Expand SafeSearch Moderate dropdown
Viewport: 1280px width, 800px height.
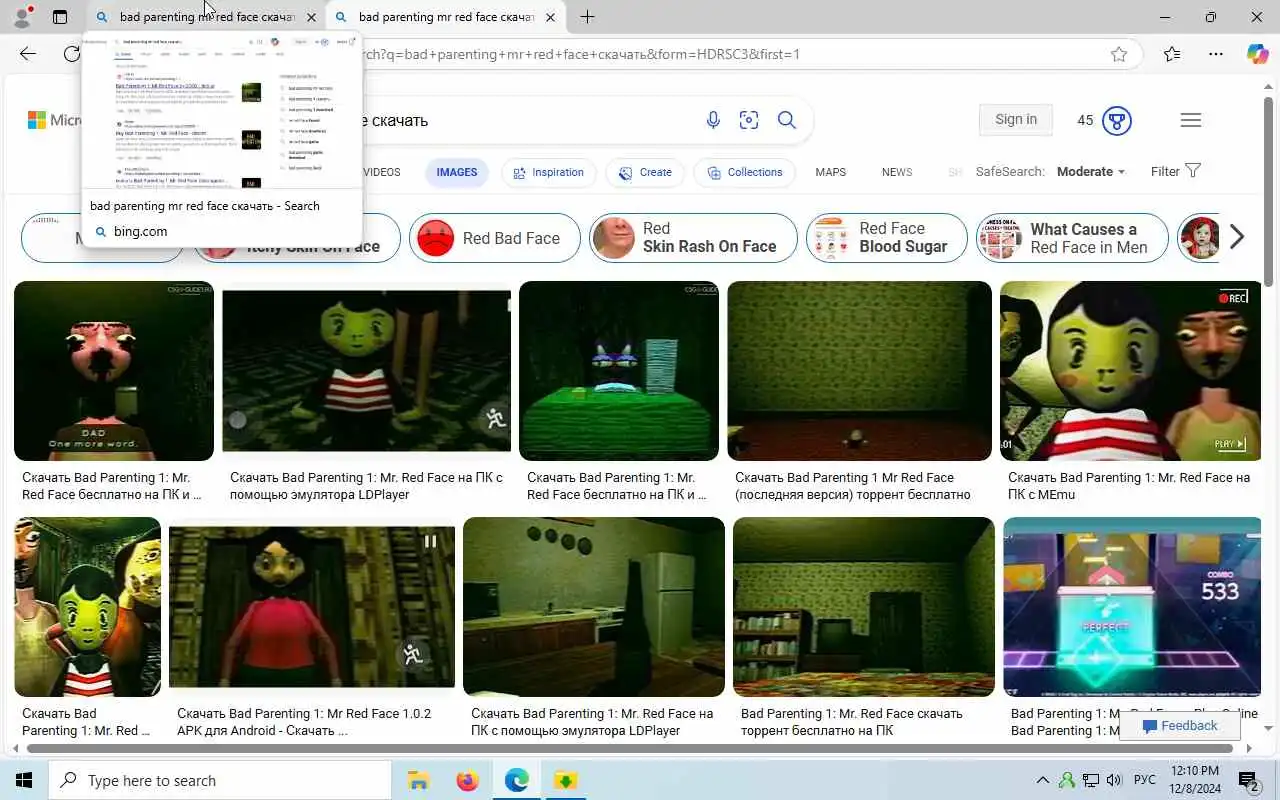pyautogui.click(x=1090, y=172)
